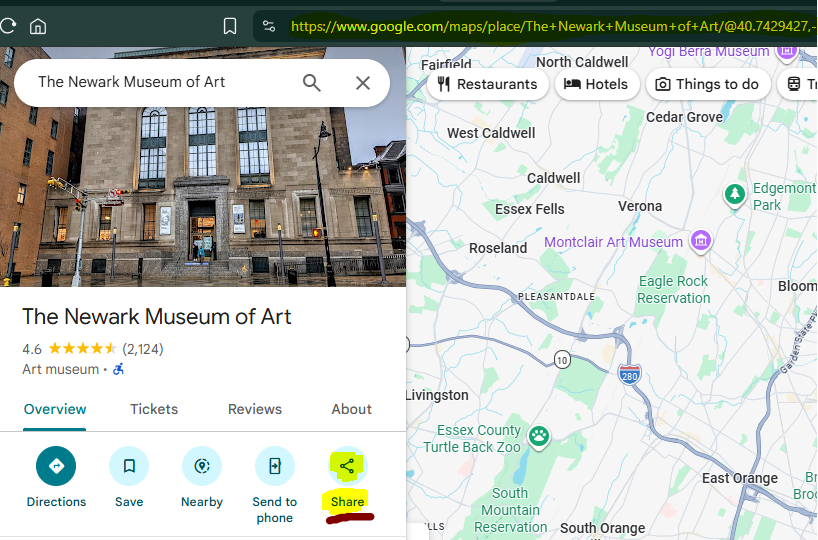Viewport: 818px width, 540px height.
Task: Switch to the Reviews tab
Action: 255,409
